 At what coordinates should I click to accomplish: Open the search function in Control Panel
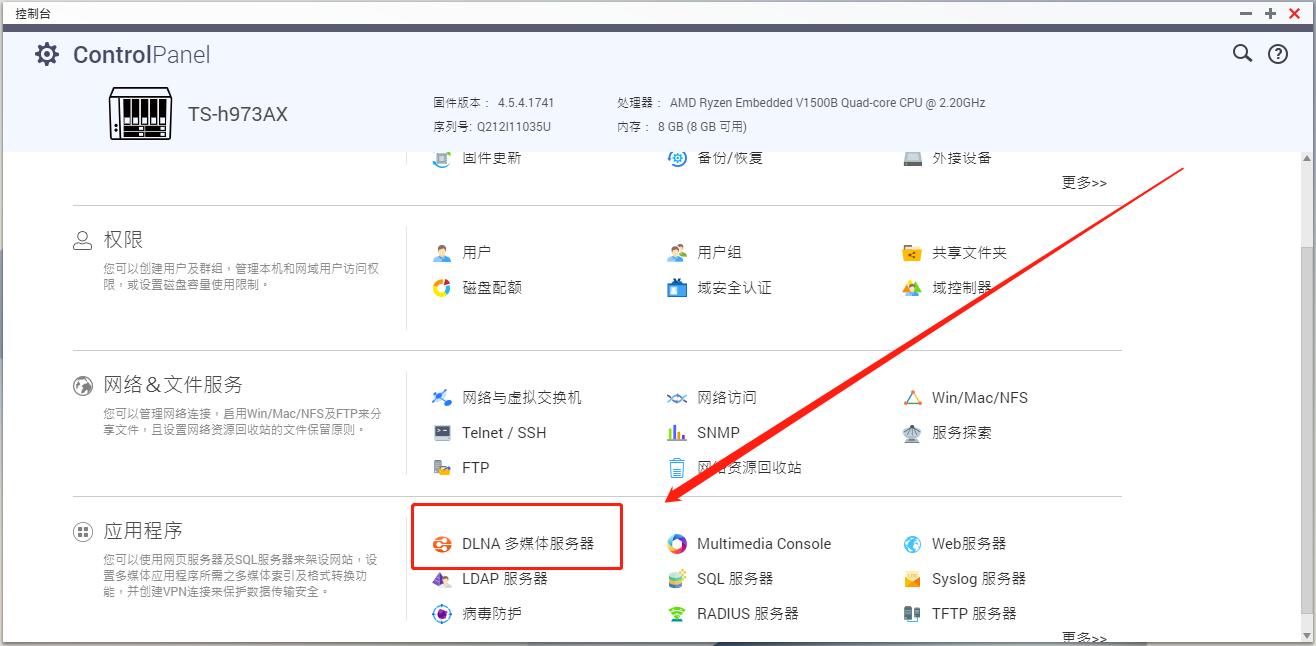(1241, 54)
